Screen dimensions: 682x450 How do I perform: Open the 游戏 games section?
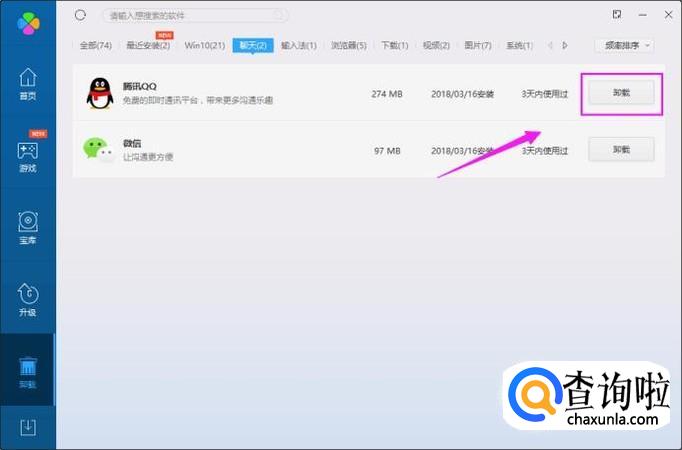tap(28, 157)
